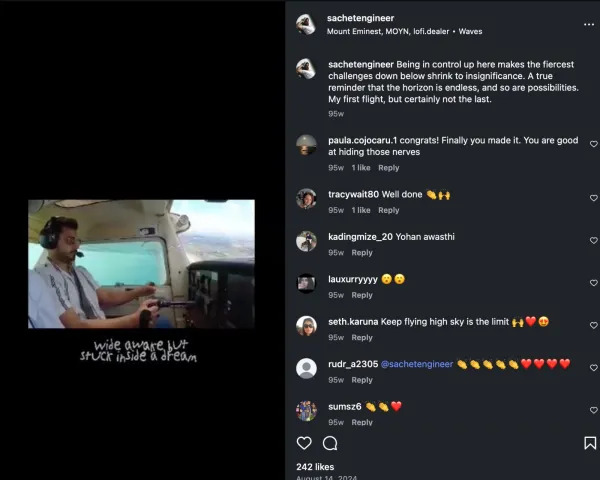The image size is (600, 480).
Task: Like lauxurryyyy's comment heart
Action: 593,283
